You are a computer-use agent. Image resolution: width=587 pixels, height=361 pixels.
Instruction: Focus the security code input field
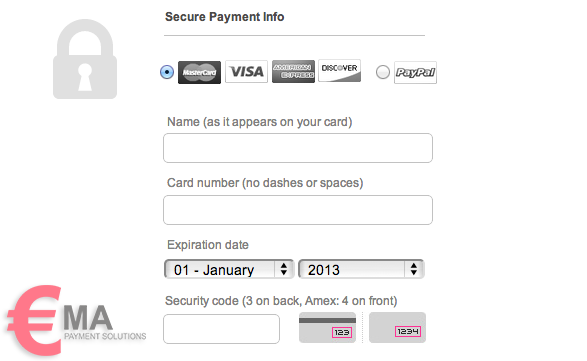[221, 329]
